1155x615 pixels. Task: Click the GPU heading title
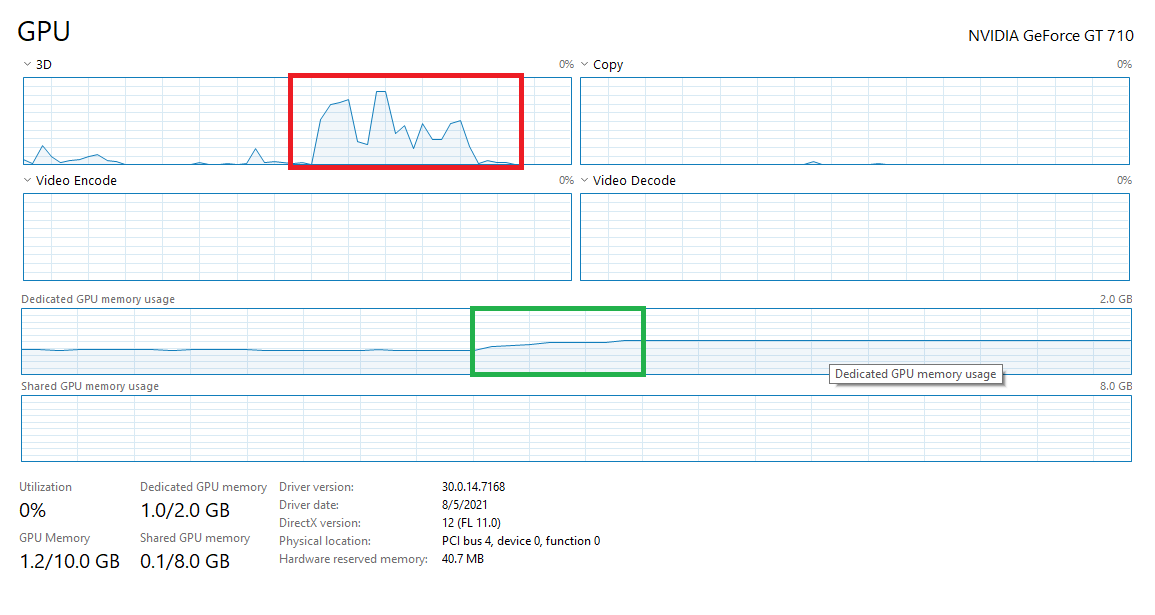(x=44, y=31)
